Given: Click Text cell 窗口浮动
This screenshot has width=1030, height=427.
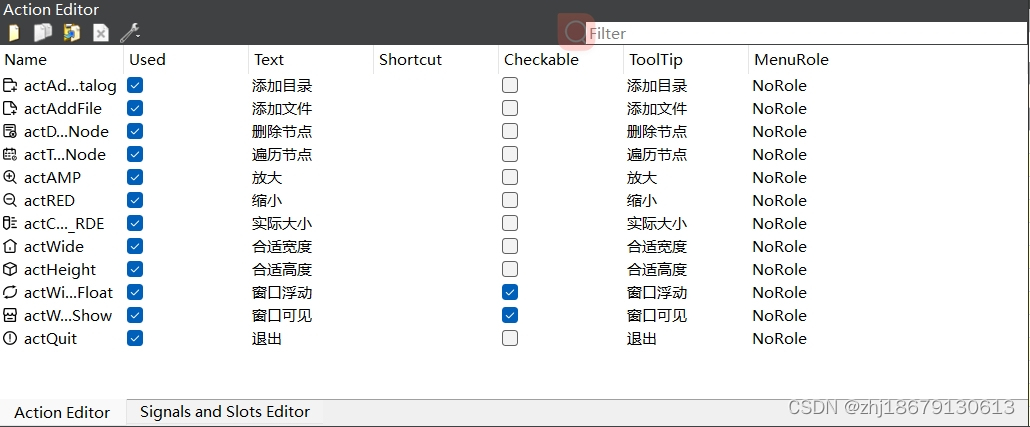Looking at the screenshot, I should click(x=282, y=292).
